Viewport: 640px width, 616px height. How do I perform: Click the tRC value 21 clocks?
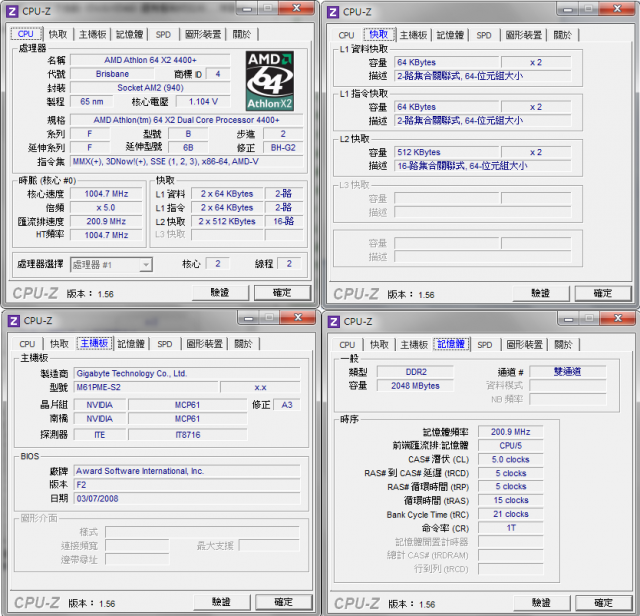(x=511, y=514)
